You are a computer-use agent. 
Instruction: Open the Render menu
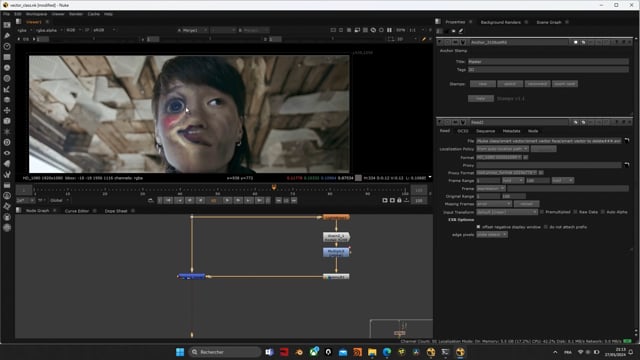[x=76, y=14]
